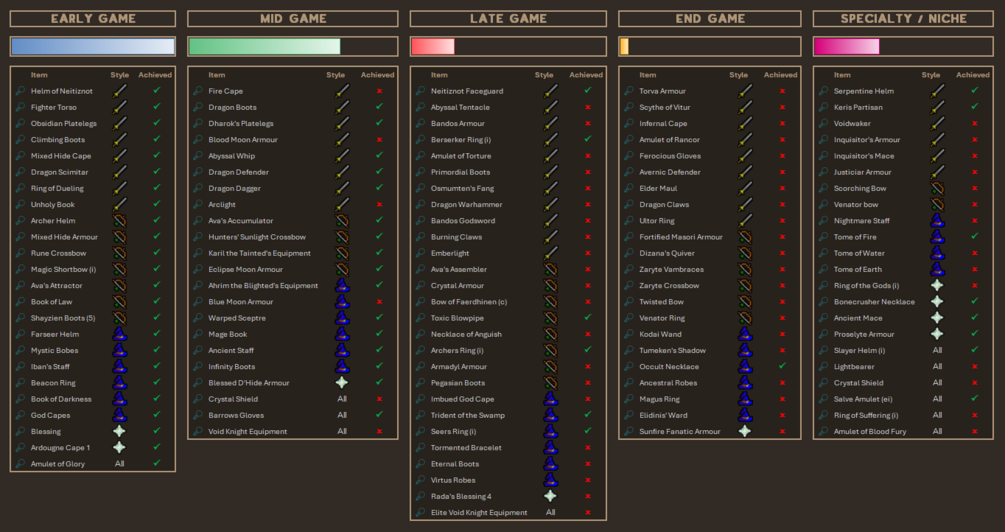Screen dimensions: 1005x532
Task: Click the Tumeken's Shadow item name
Action: coord(672,351)
